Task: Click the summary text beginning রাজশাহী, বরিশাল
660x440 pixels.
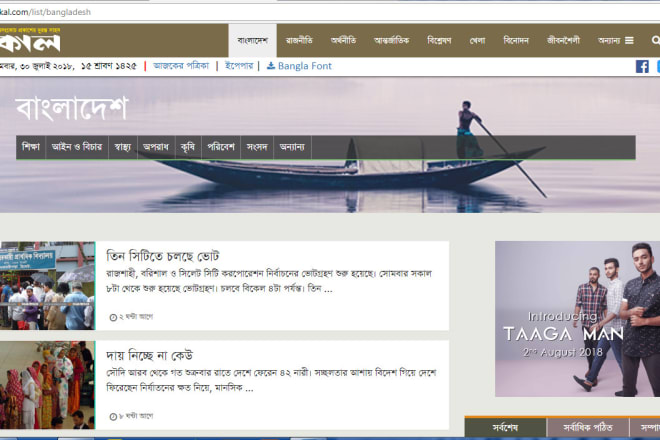Action: point(269,281)
